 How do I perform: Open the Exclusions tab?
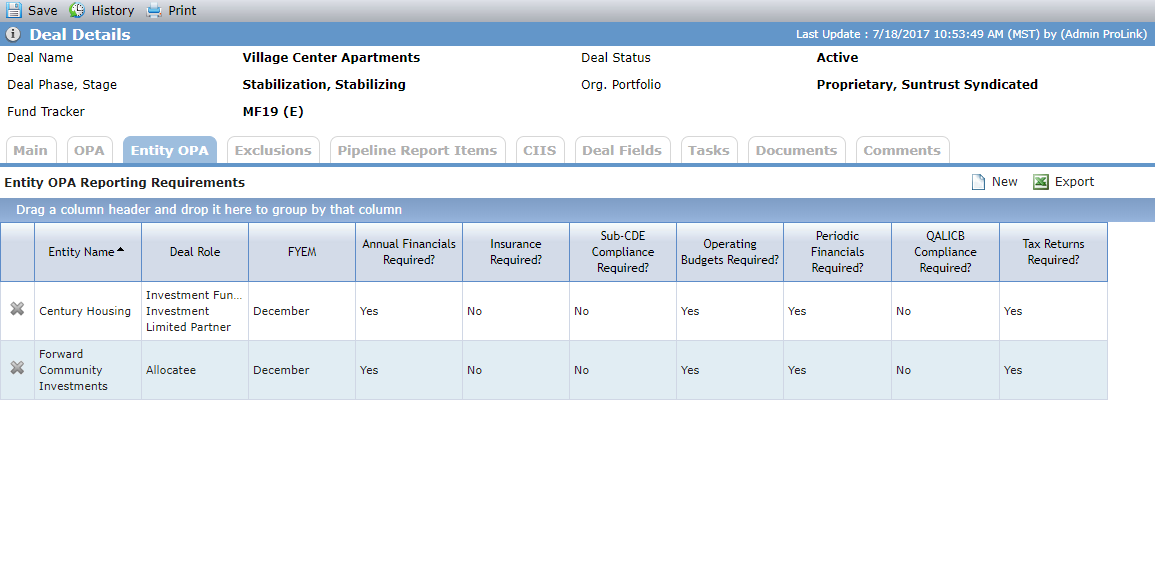tap(273, 150)
